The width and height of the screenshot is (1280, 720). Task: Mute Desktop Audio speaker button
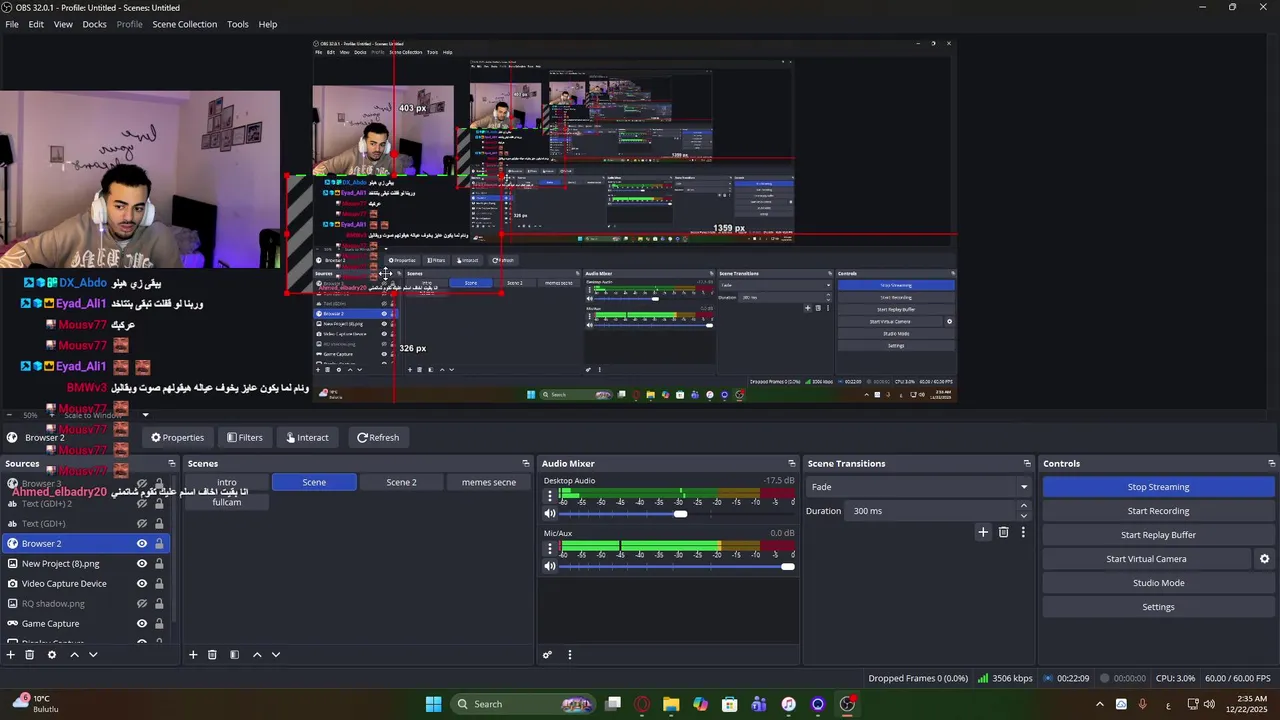click(x=549, y=514)
